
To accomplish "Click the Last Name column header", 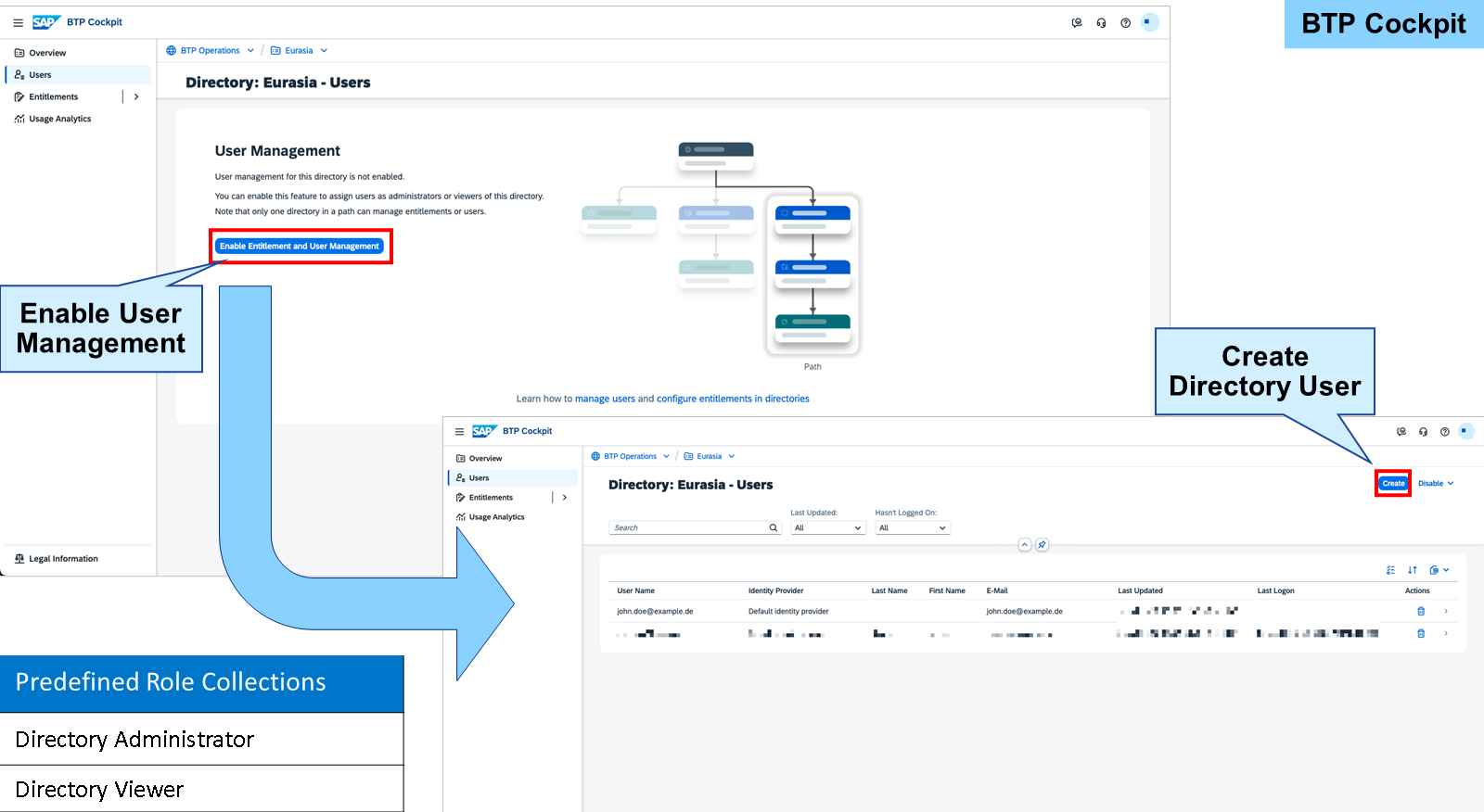I will tap(889, 591).
